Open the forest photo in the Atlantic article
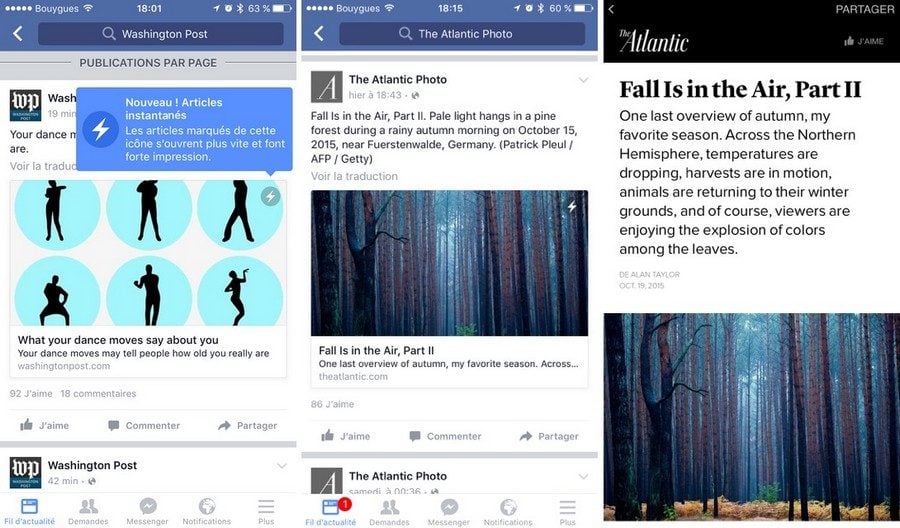 pyautogui.click(x=751, y=417)
